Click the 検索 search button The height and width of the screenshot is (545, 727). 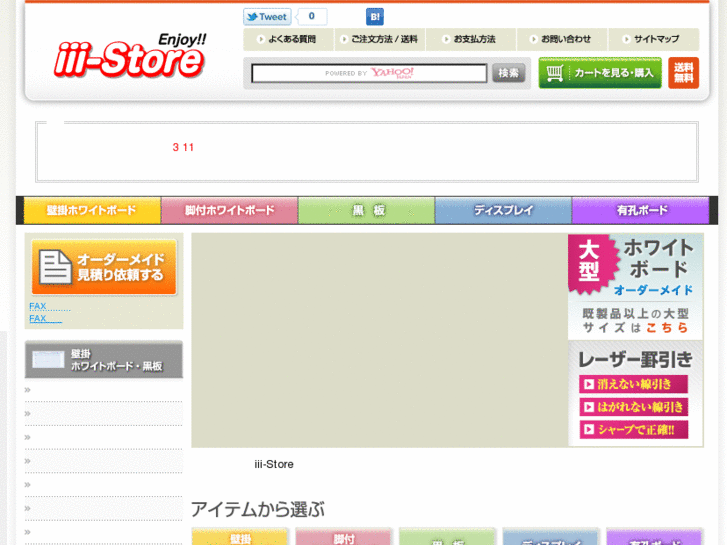(509, 73)
